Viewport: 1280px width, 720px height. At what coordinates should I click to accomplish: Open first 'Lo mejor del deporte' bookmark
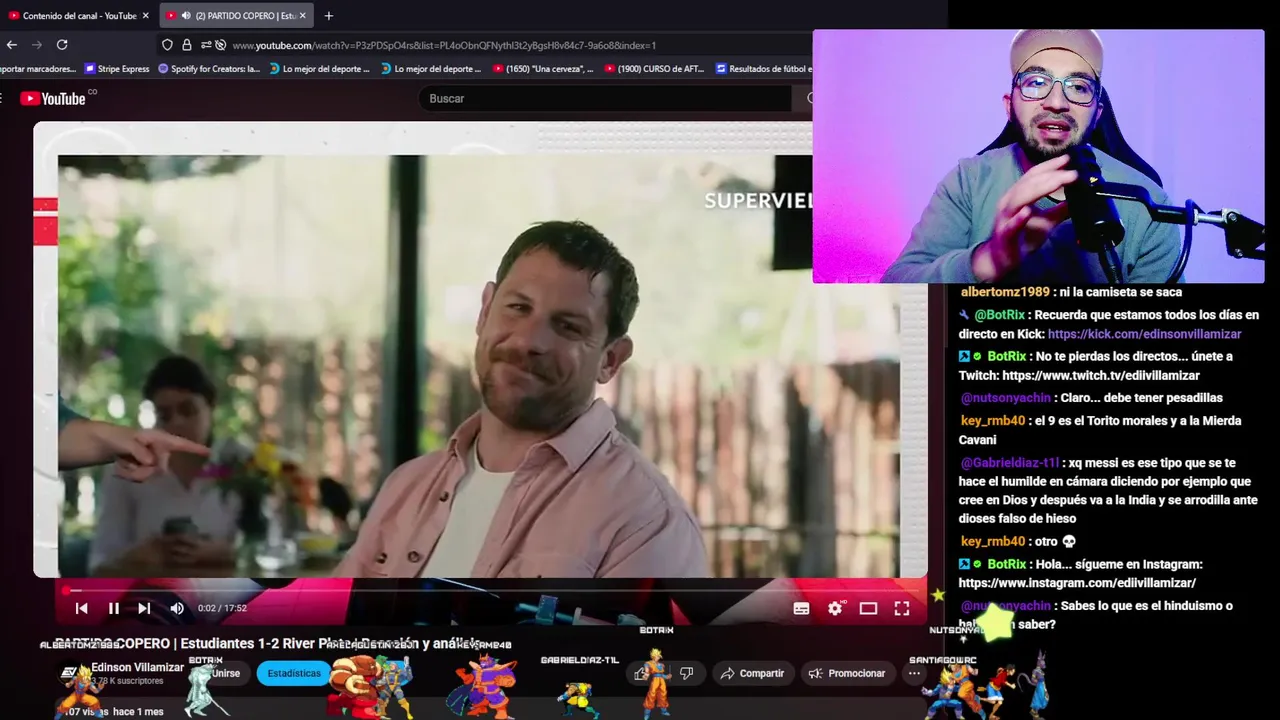[x=320, y=69]
